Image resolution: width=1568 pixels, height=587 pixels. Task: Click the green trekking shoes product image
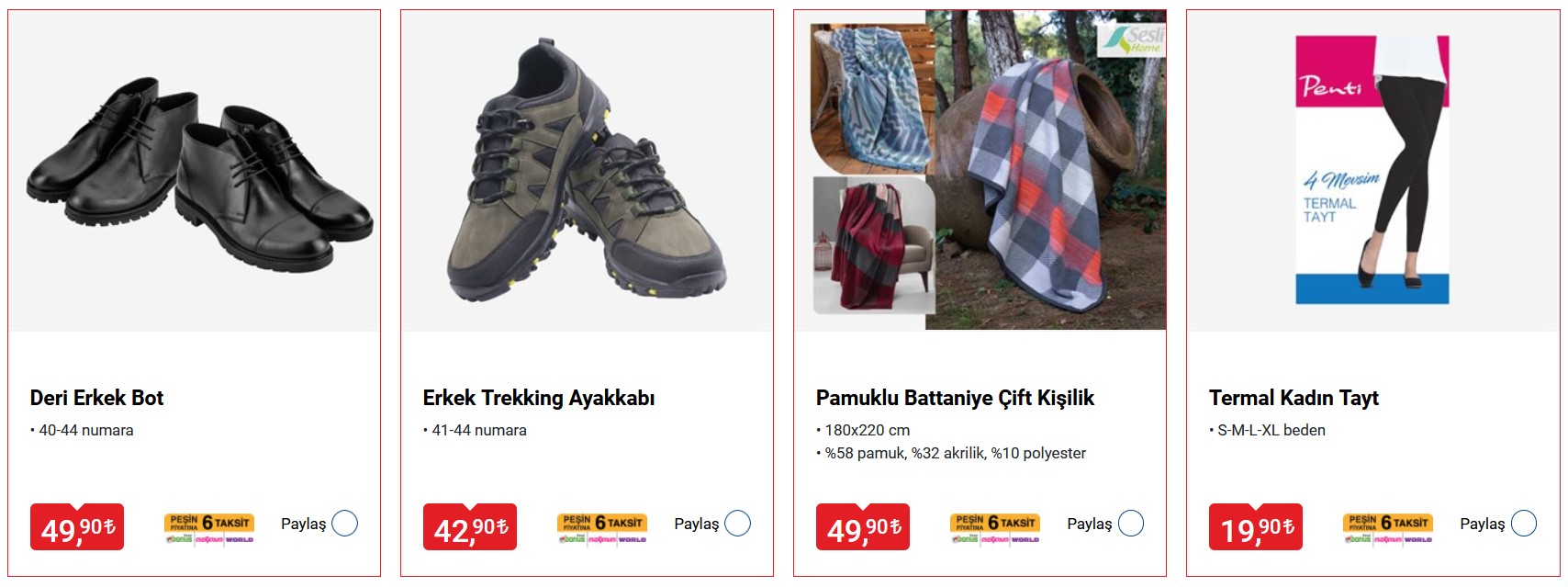(588, 171)
